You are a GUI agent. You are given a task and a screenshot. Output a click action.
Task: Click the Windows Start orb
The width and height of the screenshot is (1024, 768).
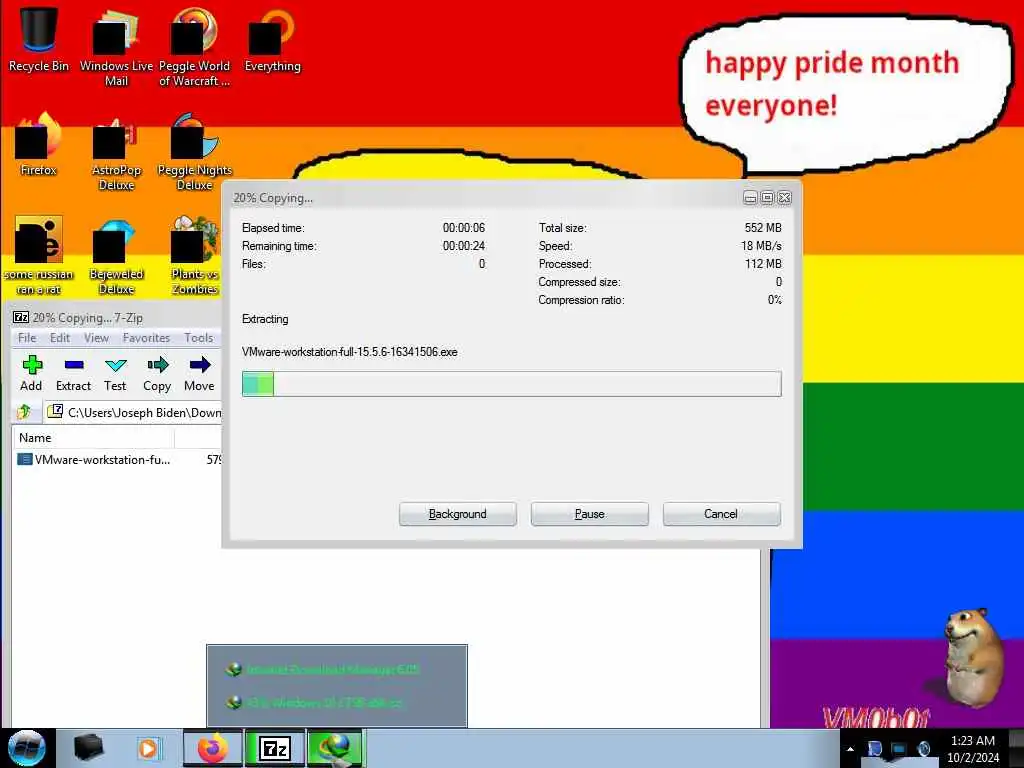pos(26,748)
